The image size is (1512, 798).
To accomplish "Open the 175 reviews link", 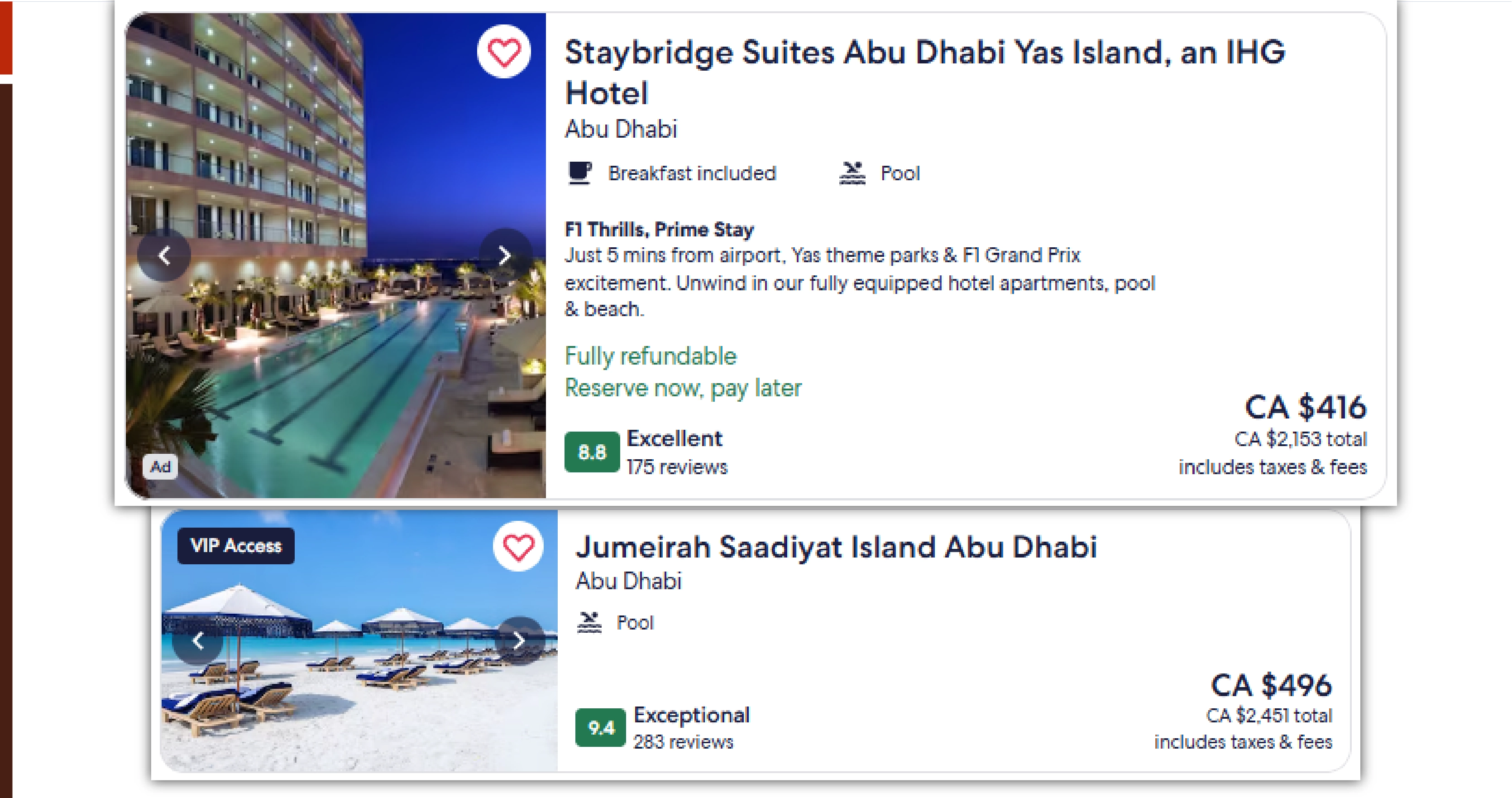I will [677, 467].
